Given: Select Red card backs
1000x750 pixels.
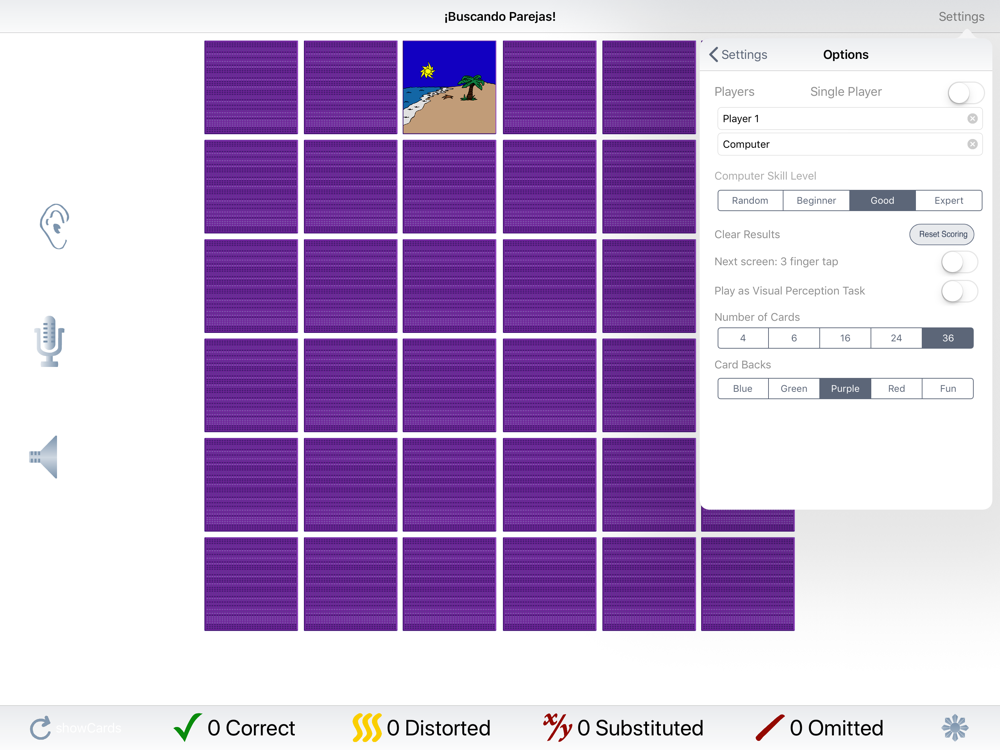Looking at the screenshot, I should (x=897, y=388).
